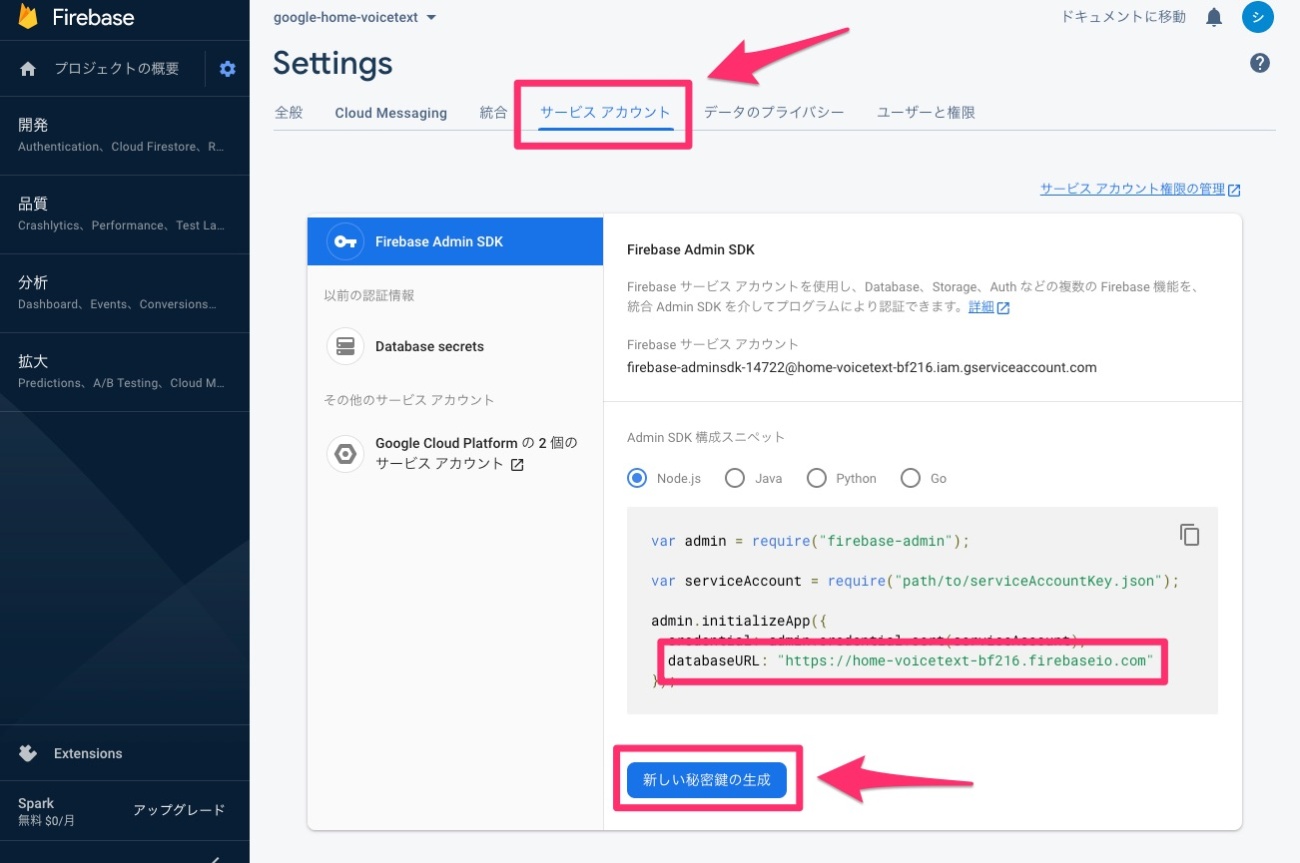Copy the Admin SDK code snippet
The image size is (1300, 863).
(1189, 535)
